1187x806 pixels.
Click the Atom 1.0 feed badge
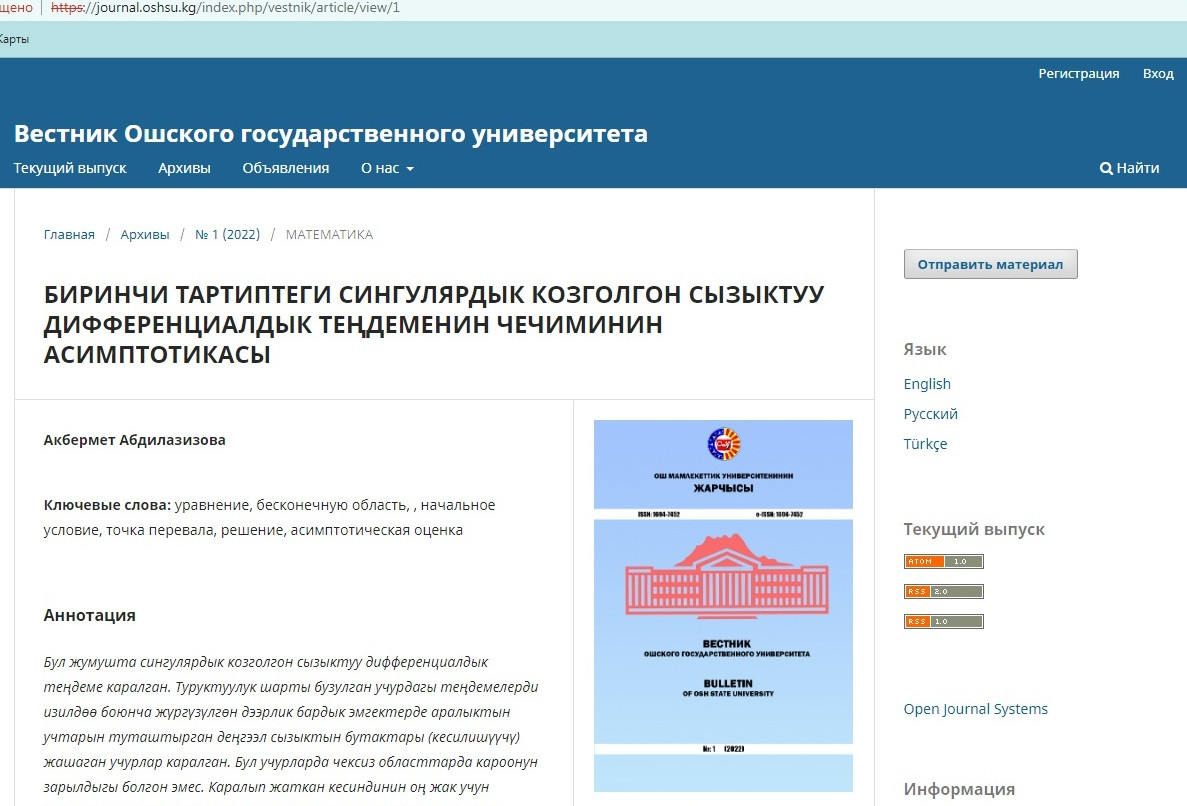coord(943,561)
